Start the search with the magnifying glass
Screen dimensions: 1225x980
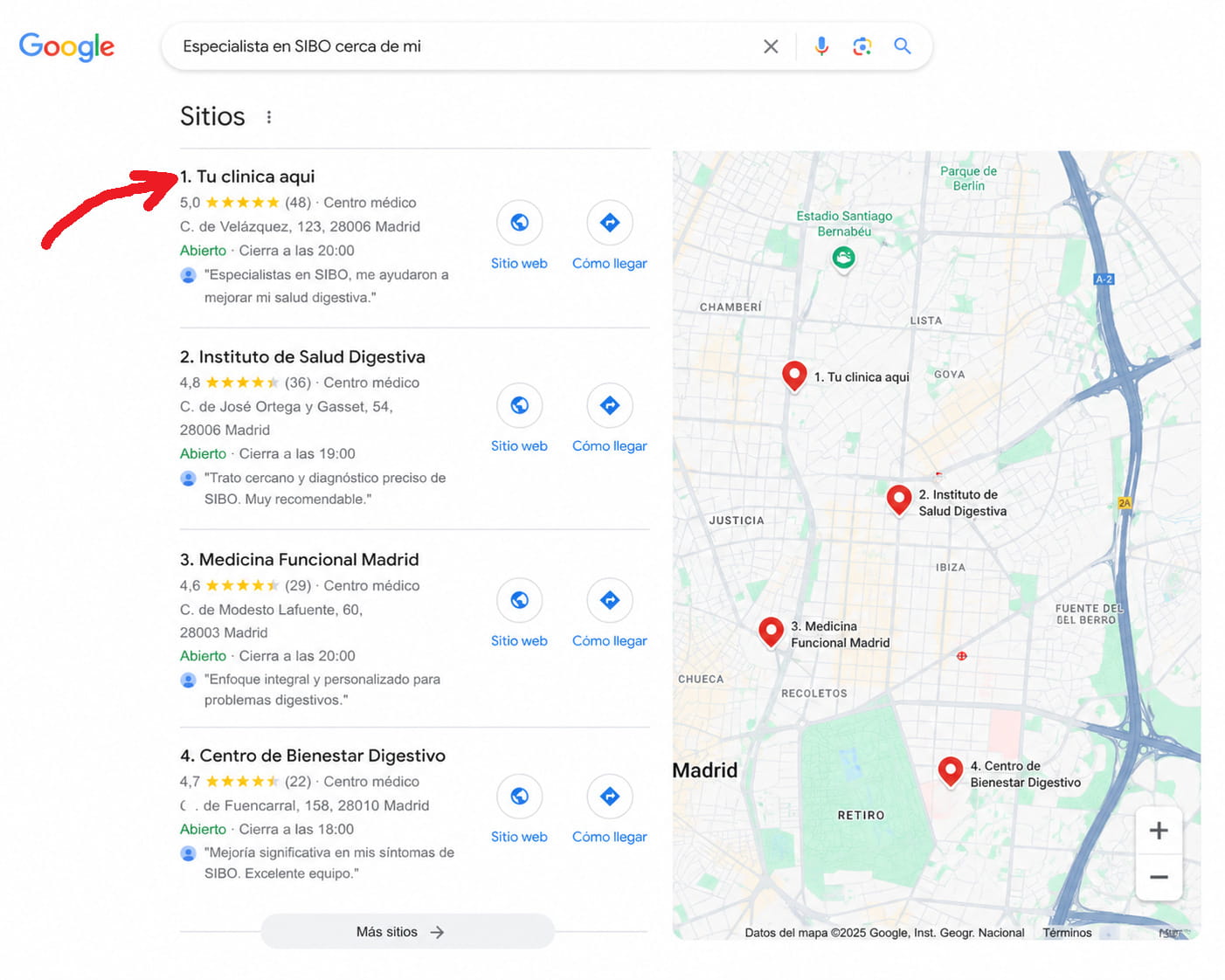(x=902, y=46)
